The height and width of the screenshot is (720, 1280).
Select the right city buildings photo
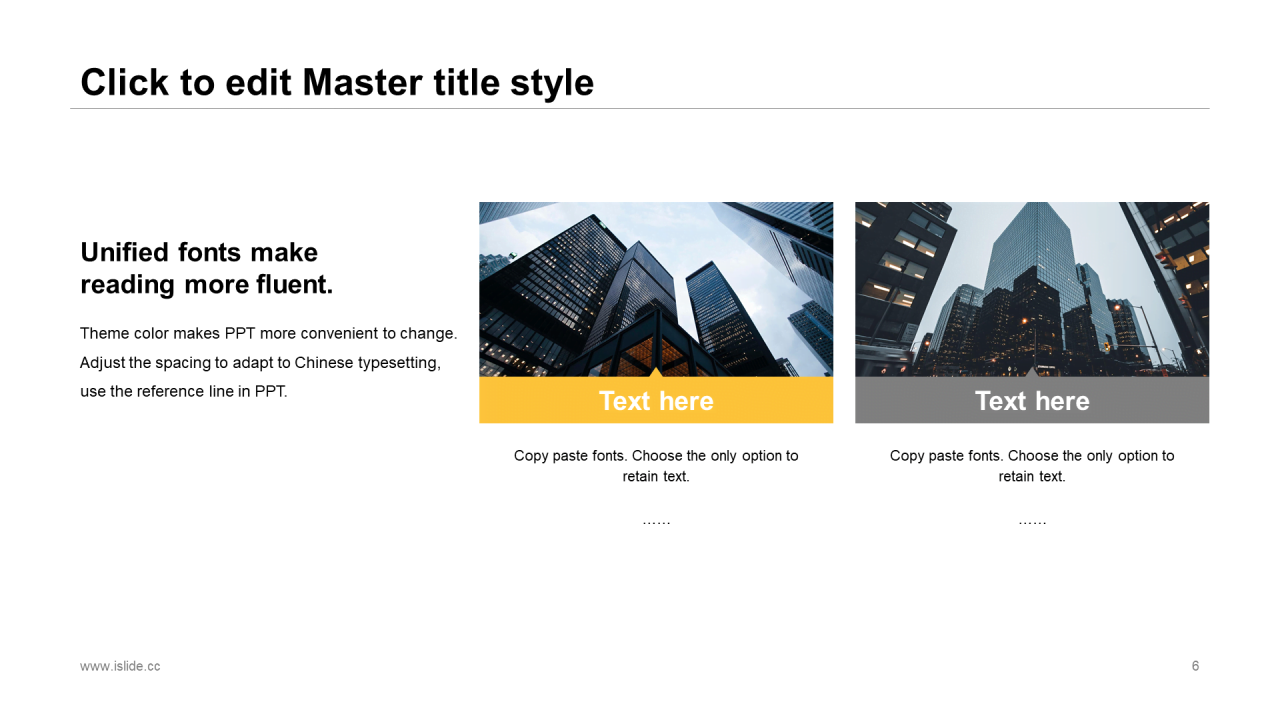tap(1032, 289)
